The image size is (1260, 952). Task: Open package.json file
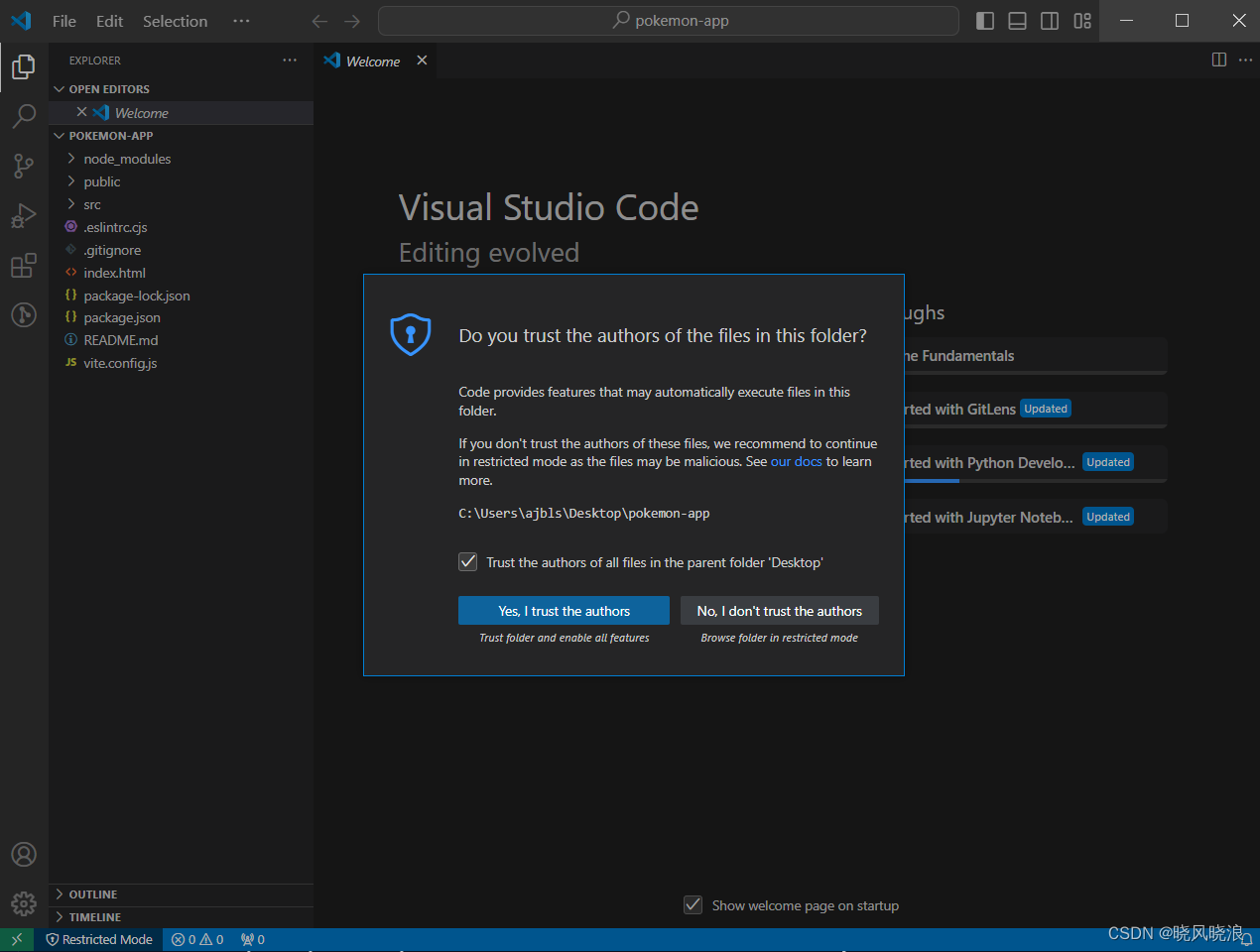coord(183,317)
